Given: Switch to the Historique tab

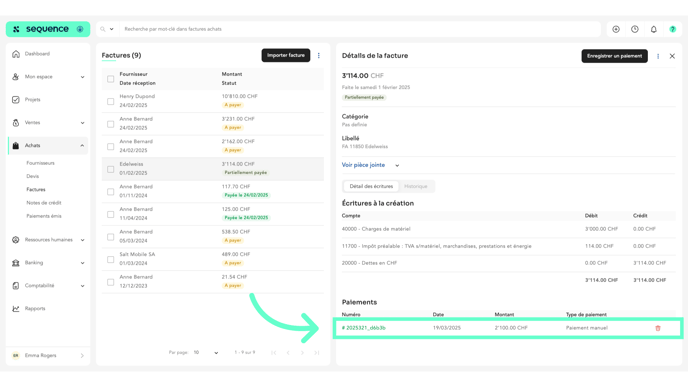Looking at the screenshot, I should point(416,186).
